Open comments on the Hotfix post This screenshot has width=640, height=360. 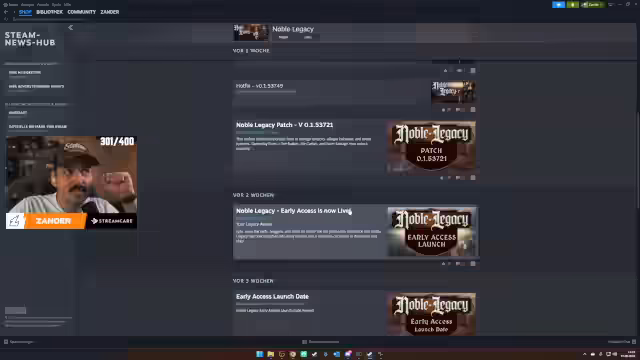pos(458,110)
